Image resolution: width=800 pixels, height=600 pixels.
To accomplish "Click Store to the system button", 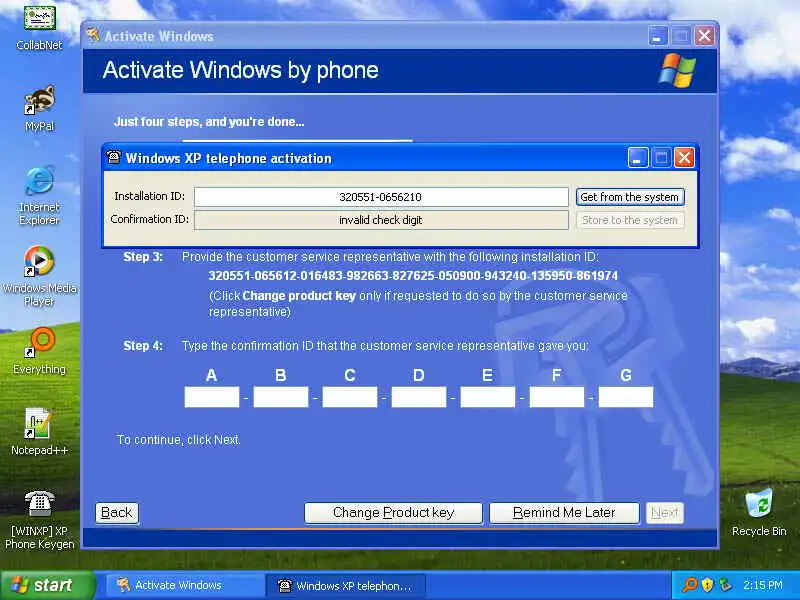I will pos(630,220).
